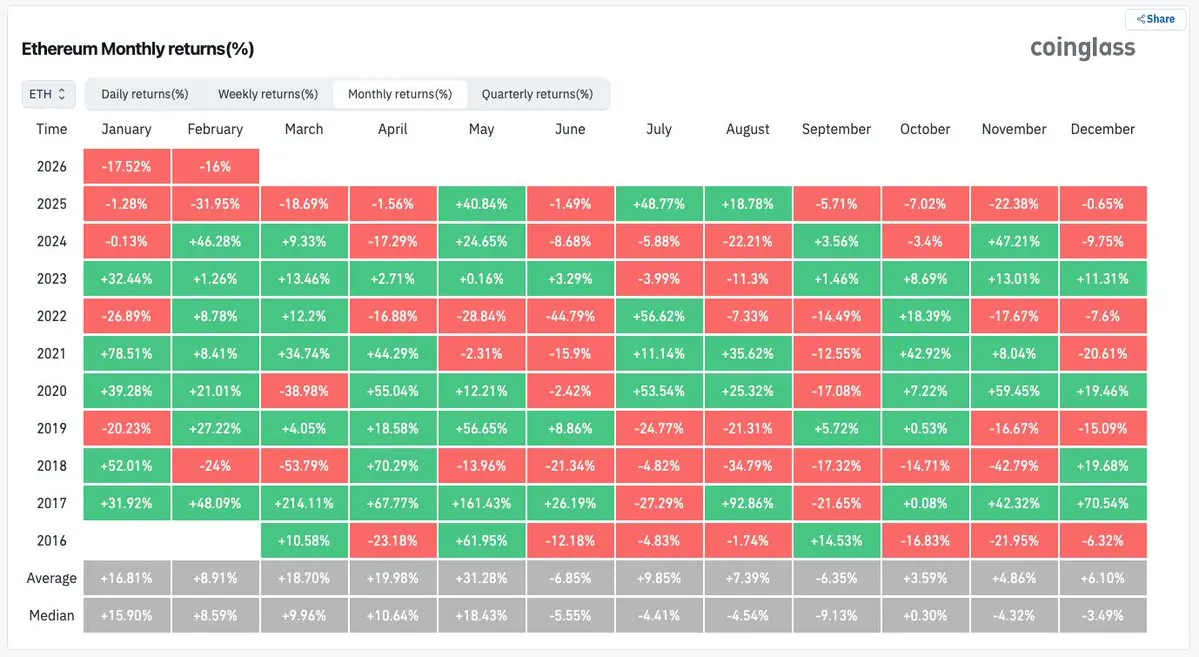The image size is (1199, 657).
Task: Click the 2018 November -42.79% cell
Action: click(x=1014, y=466)
